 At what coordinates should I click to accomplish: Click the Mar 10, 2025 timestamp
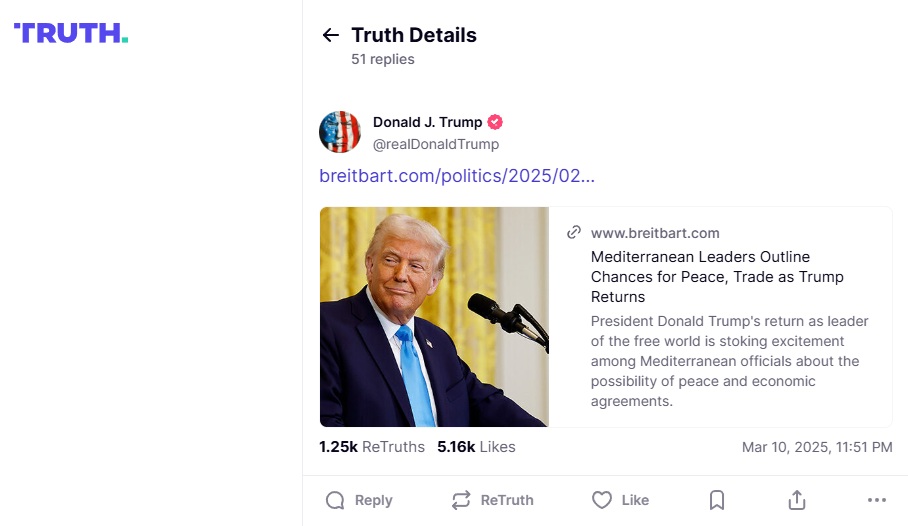point(817,447)
